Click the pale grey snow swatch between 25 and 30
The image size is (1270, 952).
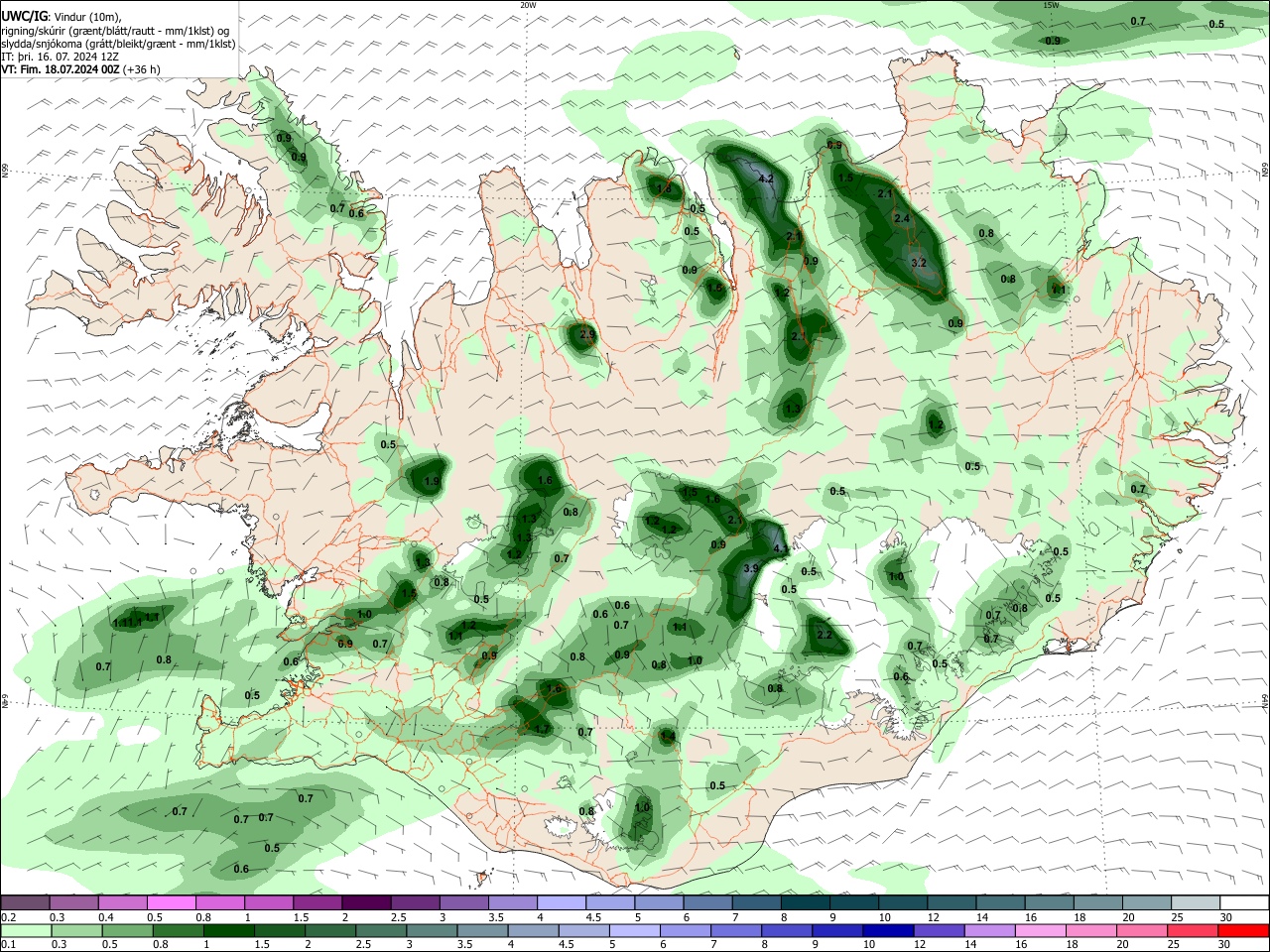[1195, 902]
